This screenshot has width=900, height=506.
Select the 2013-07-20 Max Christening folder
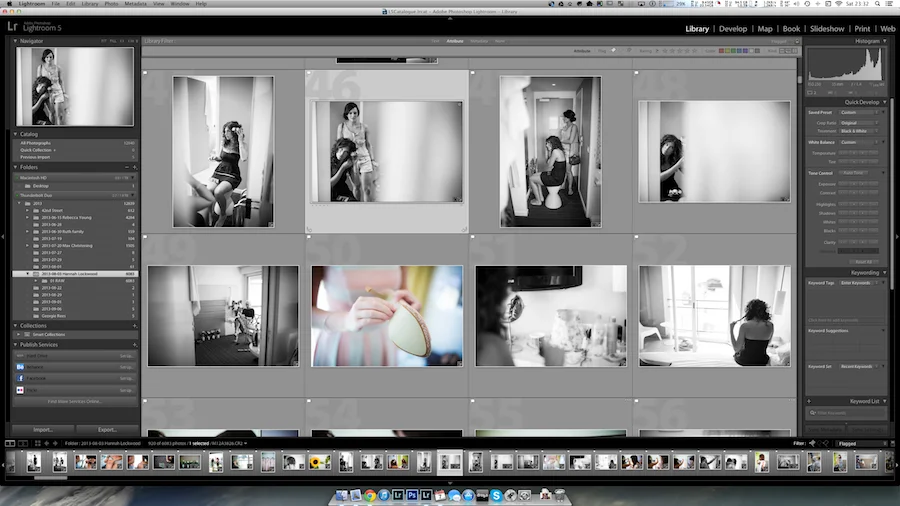pos(75,246)
